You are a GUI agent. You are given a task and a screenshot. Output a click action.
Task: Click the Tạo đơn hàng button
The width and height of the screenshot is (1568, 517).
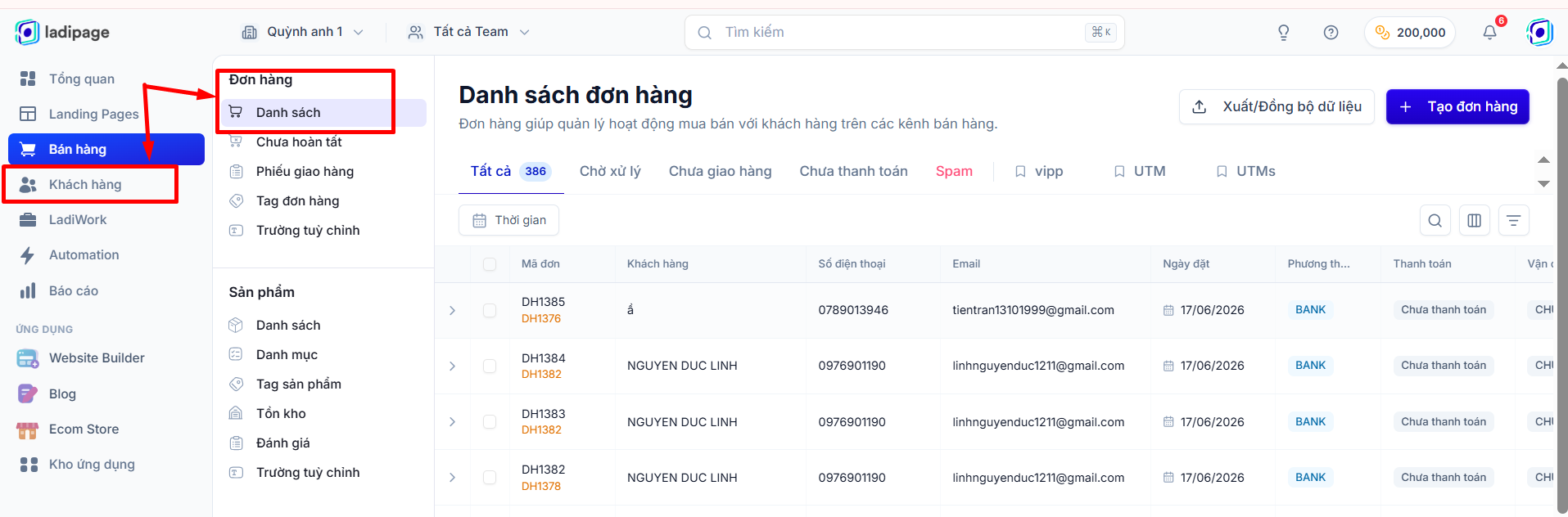click(x=1457, y=106)
